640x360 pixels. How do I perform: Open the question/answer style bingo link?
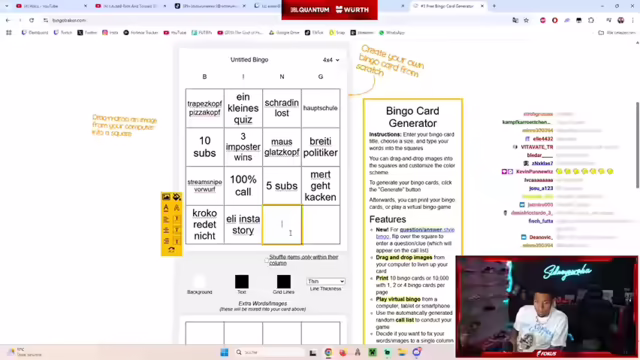(x=415, y=233)
